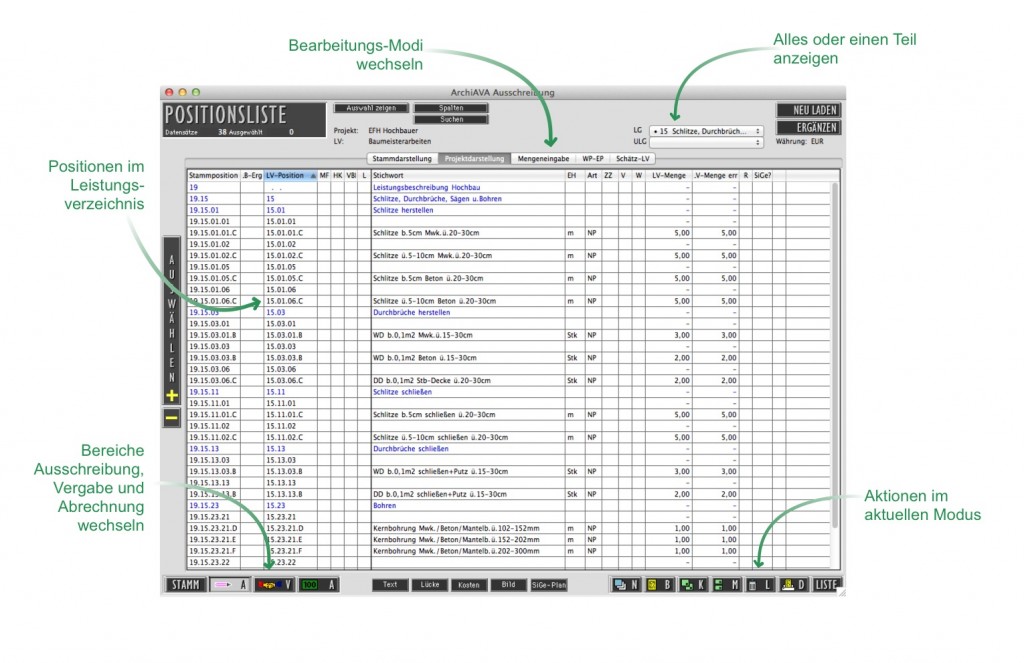Click the NEU LADEN button
1024x663 pixels.
(x=808, y=110)
